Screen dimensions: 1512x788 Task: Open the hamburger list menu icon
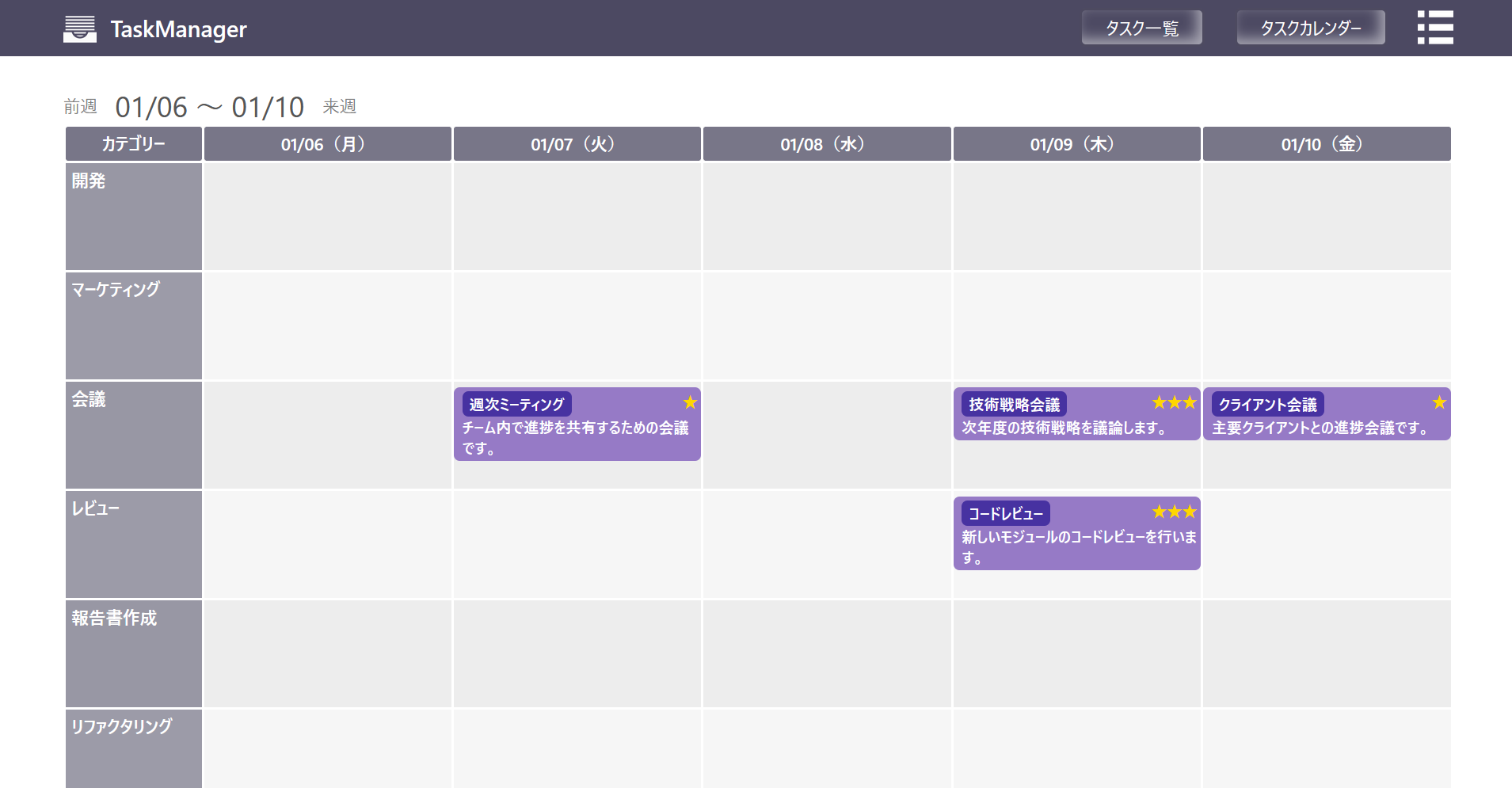pyautogui.click(x=1434, y=28)
